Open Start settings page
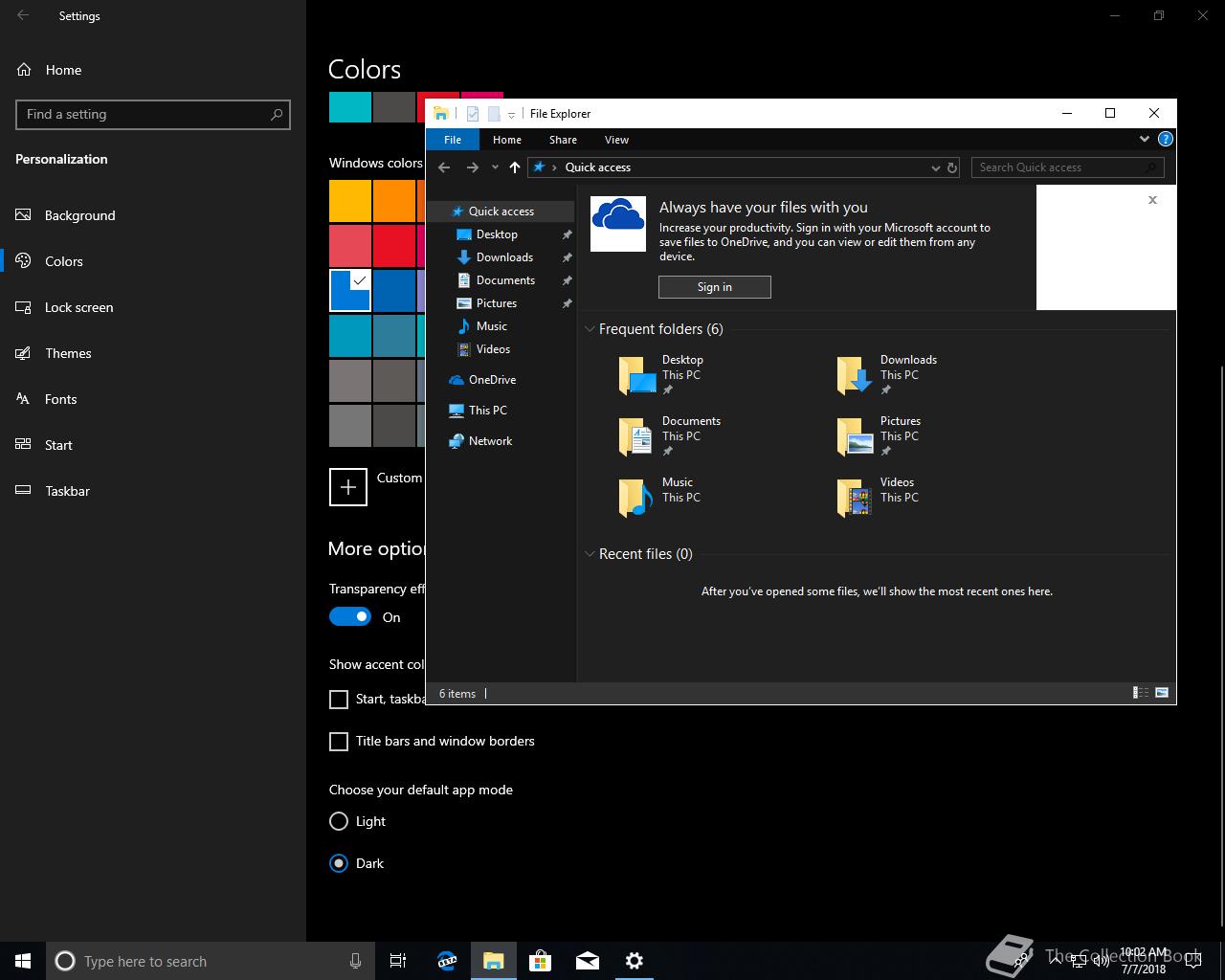 coord(153,445)
